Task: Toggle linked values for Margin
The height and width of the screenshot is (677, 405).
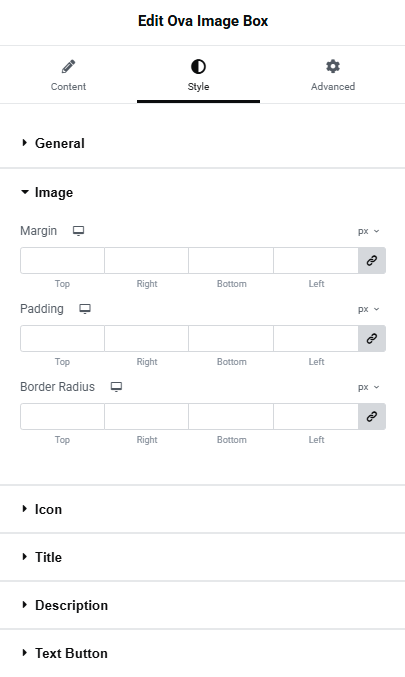Action: click(x=372, y=260)
